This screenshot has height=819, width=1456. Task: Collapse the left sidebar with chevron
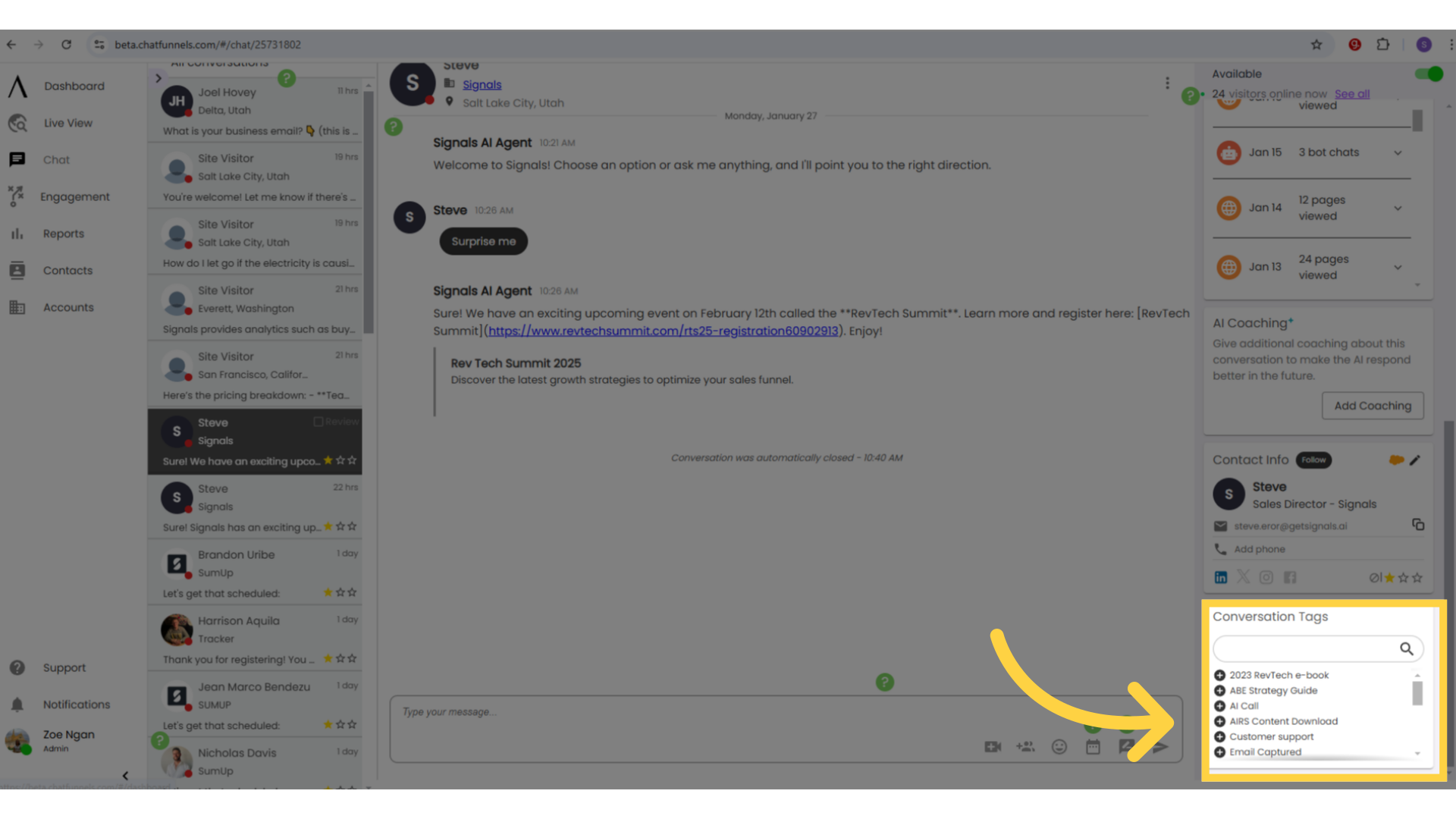pos(125,776)
